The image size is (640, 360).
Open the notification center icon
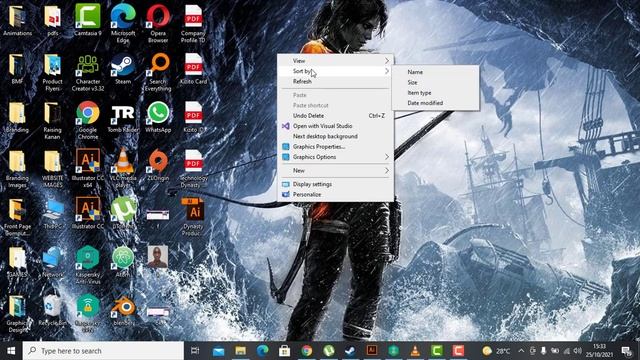627,351
